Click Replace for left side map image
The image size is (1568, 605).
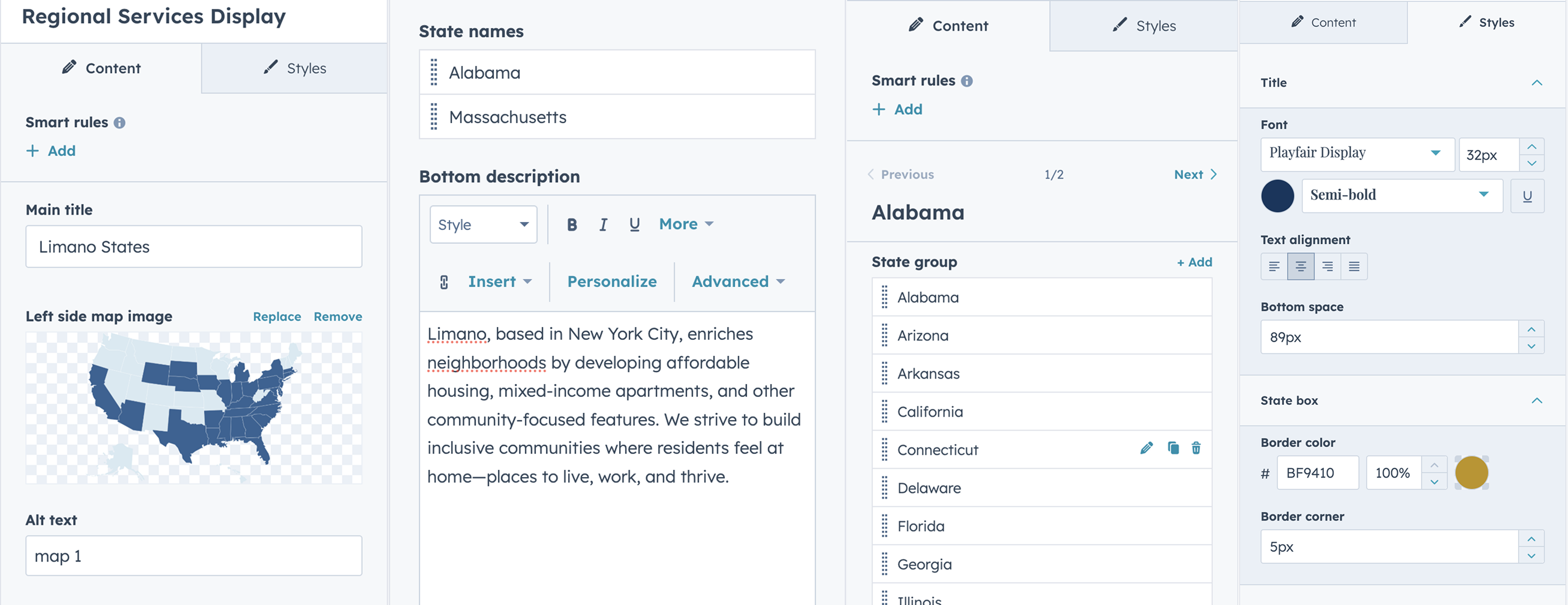pos(277,317)
